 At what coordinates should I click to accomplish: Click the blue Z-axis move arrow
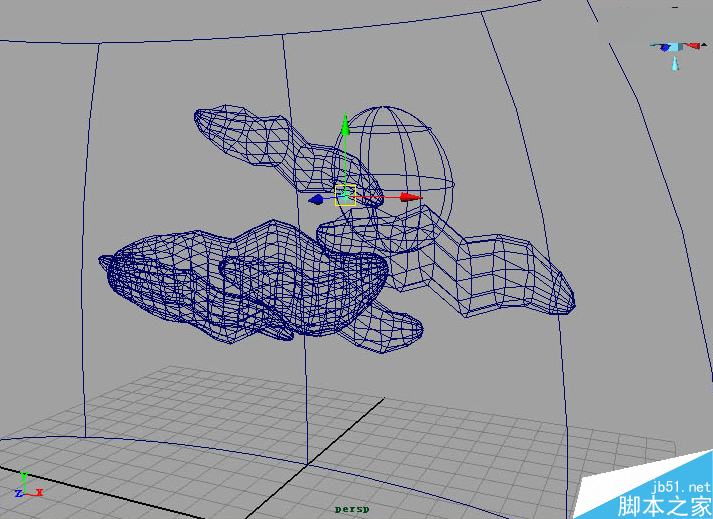click(x=316, y=199)
